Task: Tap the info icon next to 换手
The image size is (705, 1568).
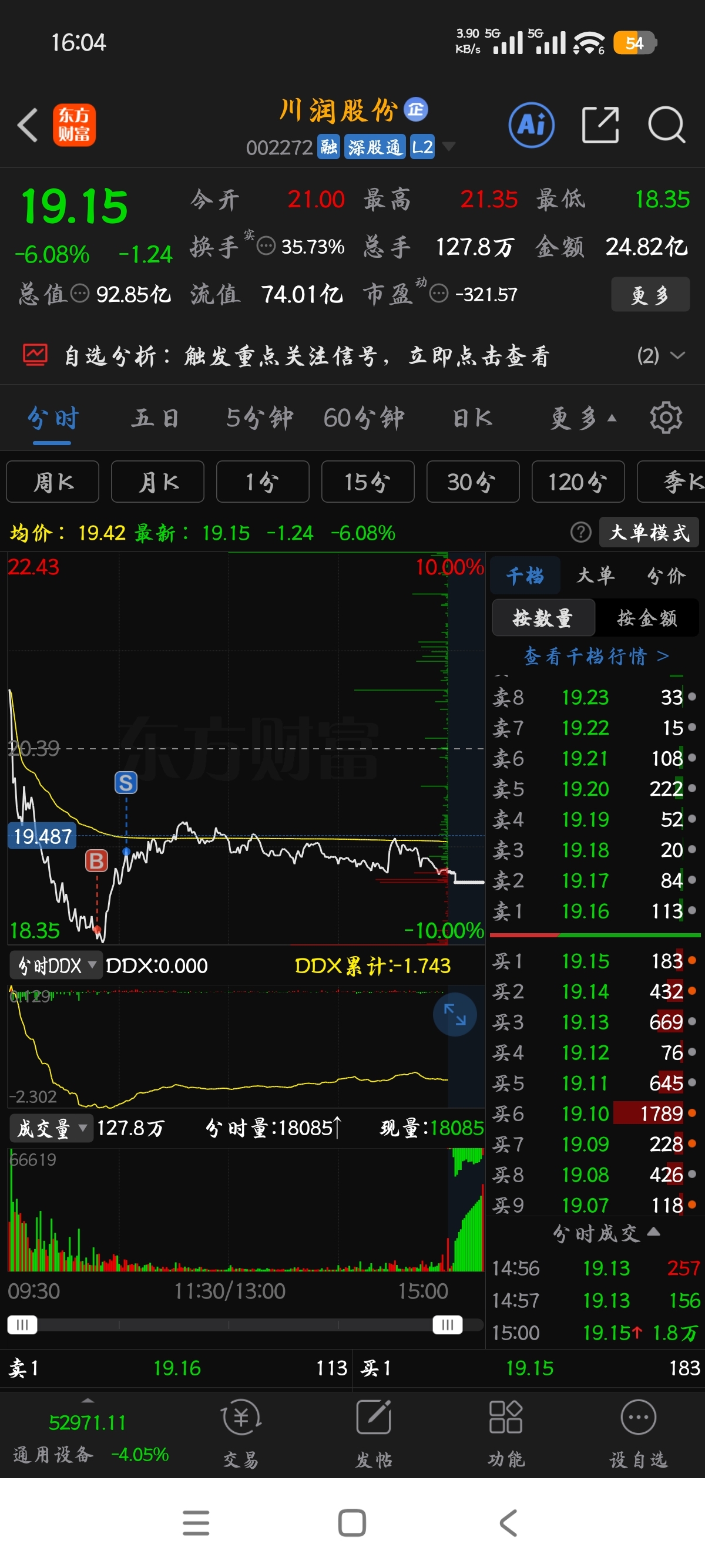Action: pyautogui.click(x=266, y=247)
